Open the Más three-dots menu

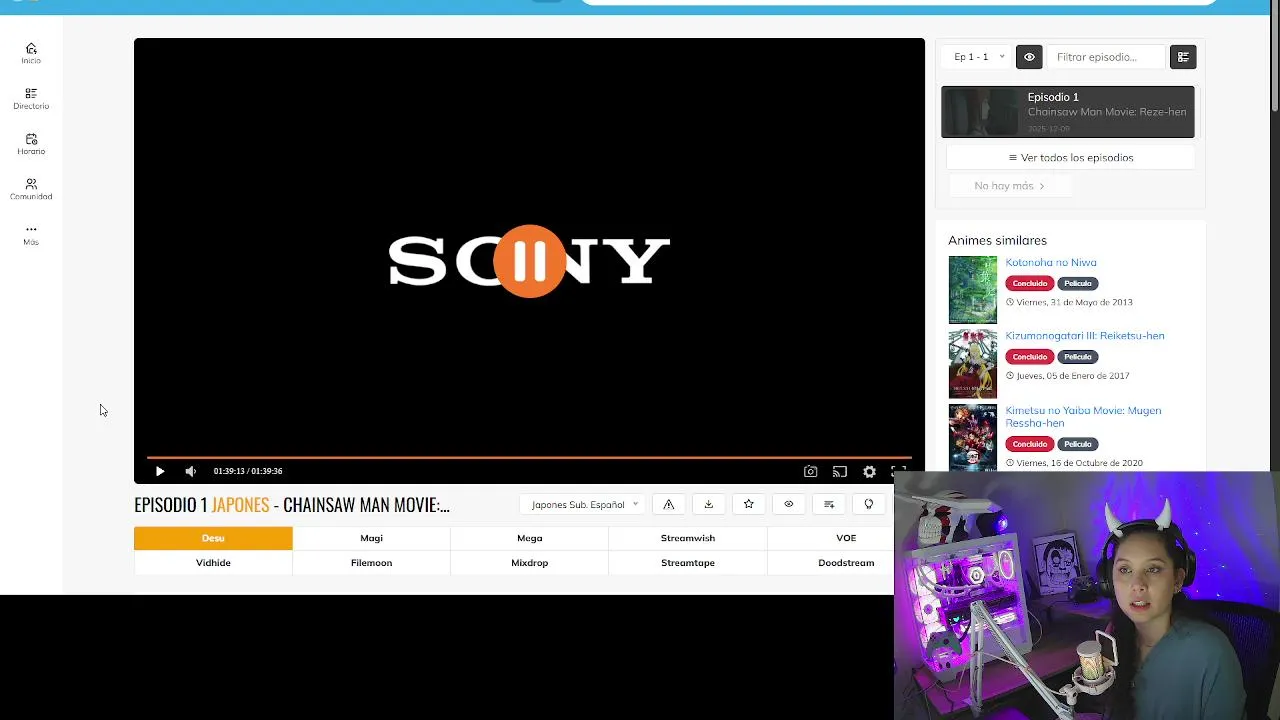coord(31,234)
